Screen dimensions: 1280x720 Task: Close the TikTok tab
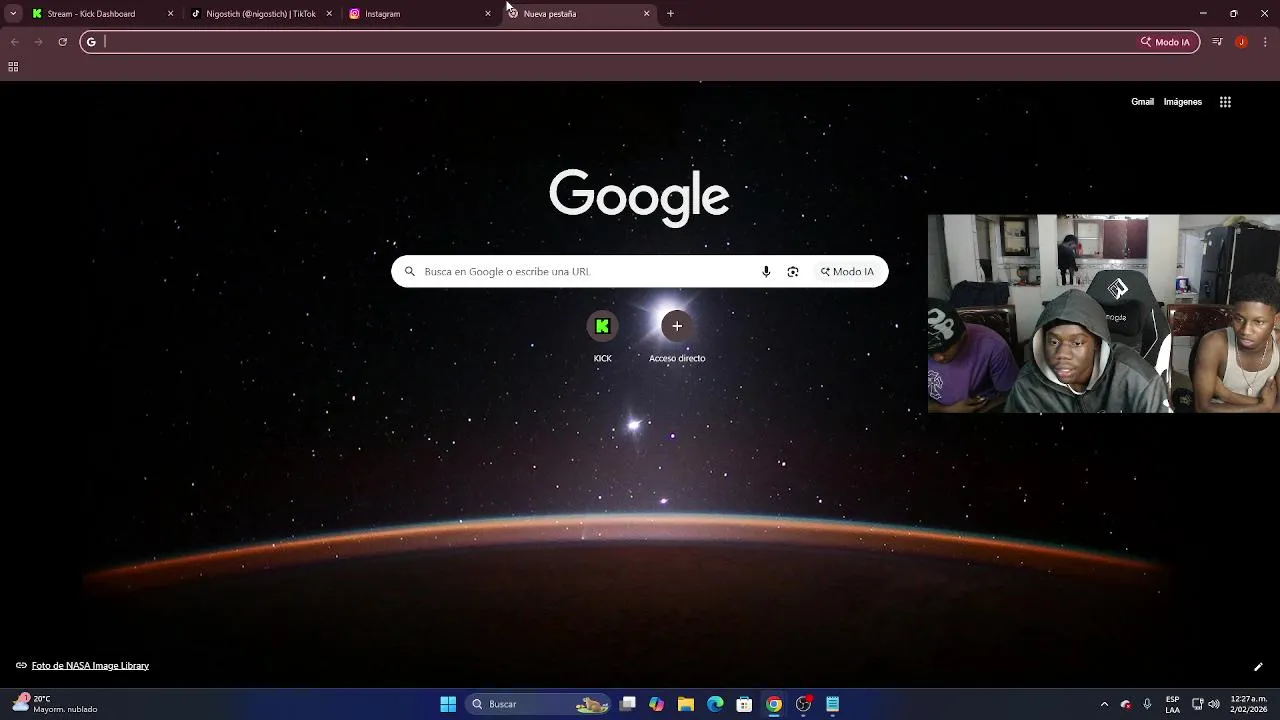pyautogui.click(x=329, y=14)
